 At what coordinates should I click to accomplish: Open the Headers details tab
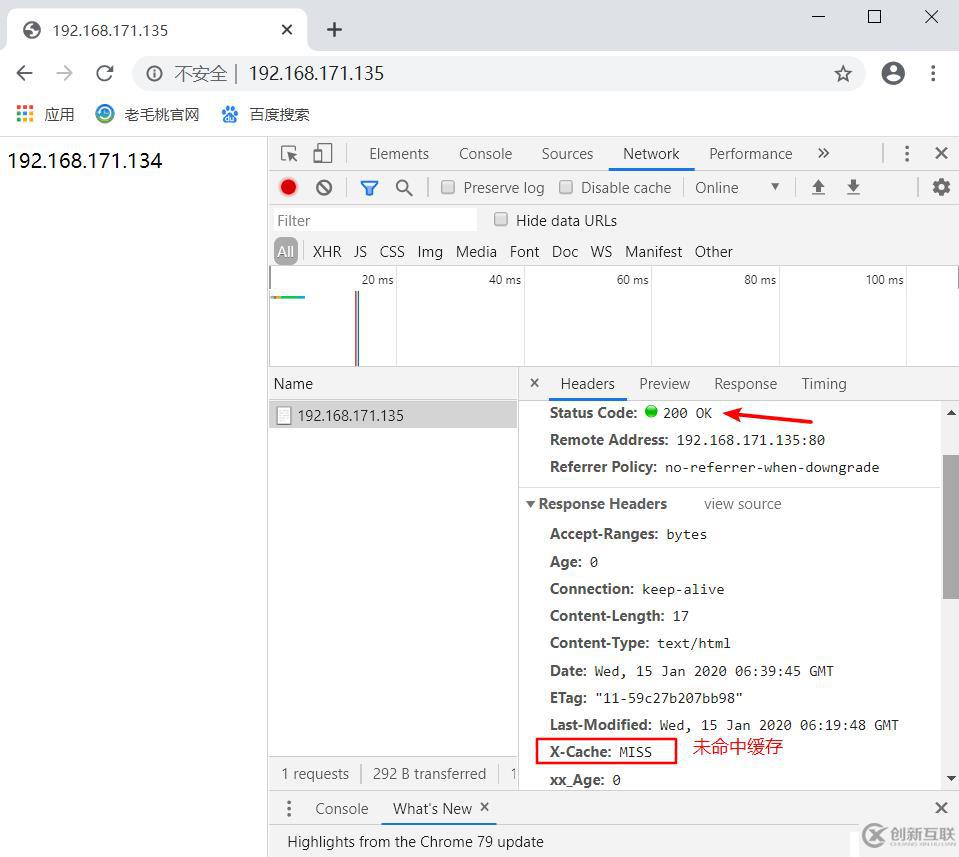587,384
